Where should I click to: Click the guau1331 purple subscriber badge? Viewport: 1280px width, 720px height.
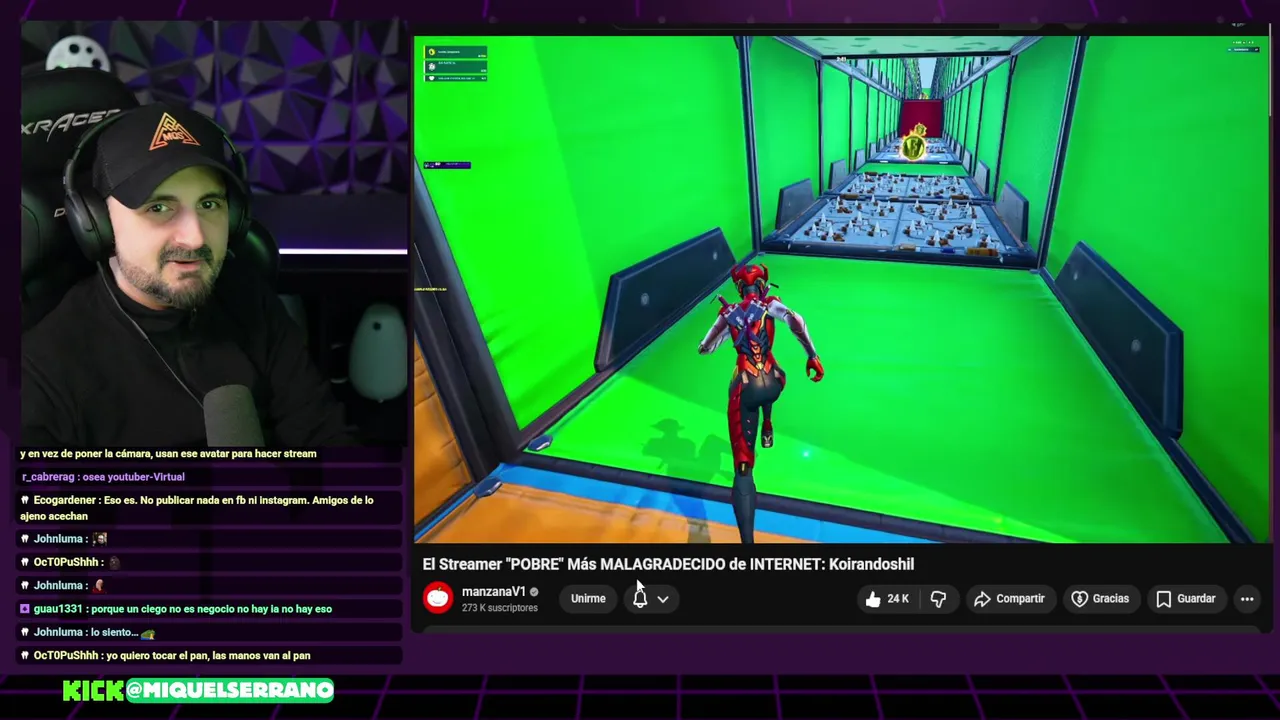tap(26, 609)
